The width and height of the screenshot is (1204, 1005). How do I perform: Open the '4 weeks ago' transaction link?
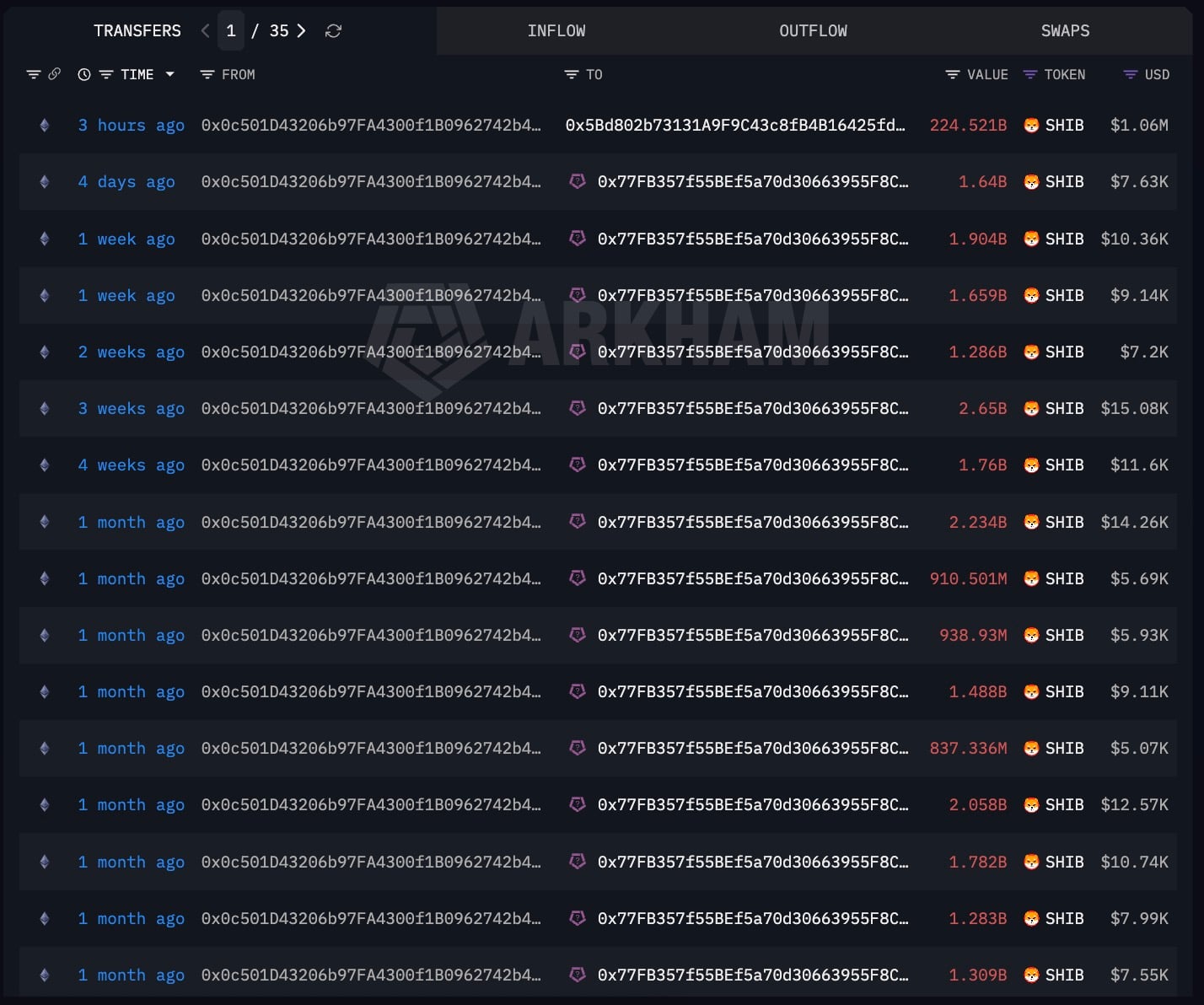pyautogui.click(x=132, y=465)
